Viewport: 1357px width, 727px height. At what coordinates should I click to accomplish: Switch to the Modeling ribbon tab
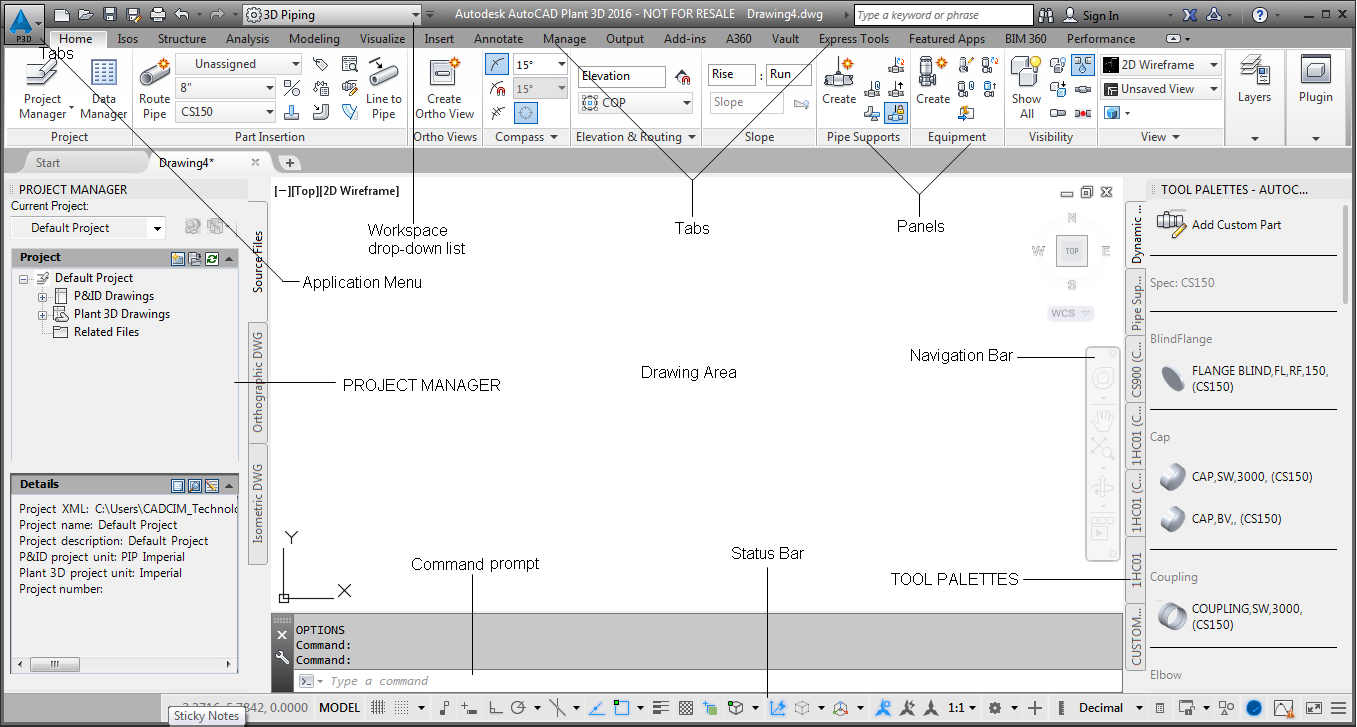[314, 39]
